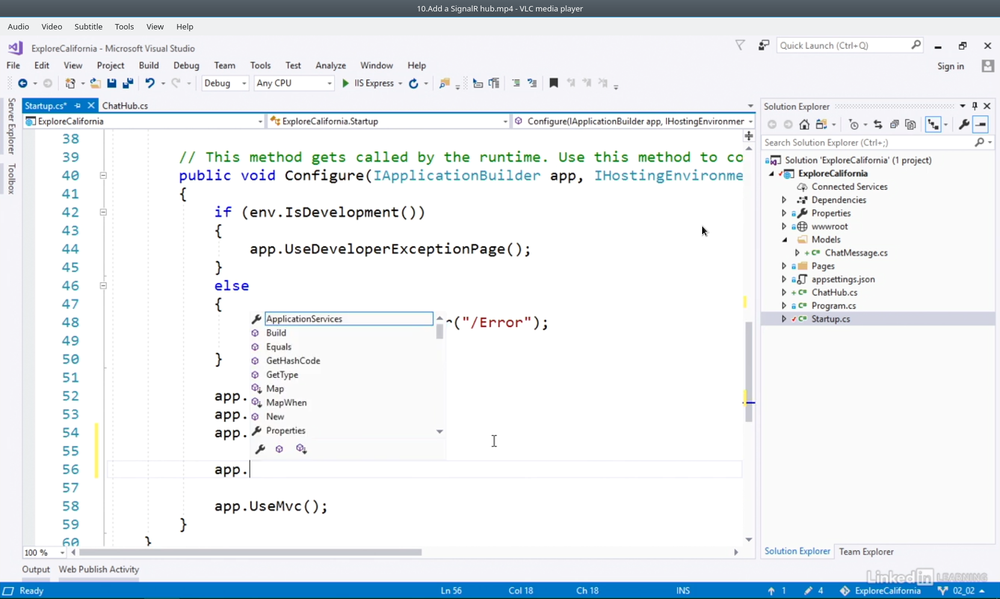Click the account avatar icon near Sign in
1000x599 pixels.
click(x=988, y=66)
